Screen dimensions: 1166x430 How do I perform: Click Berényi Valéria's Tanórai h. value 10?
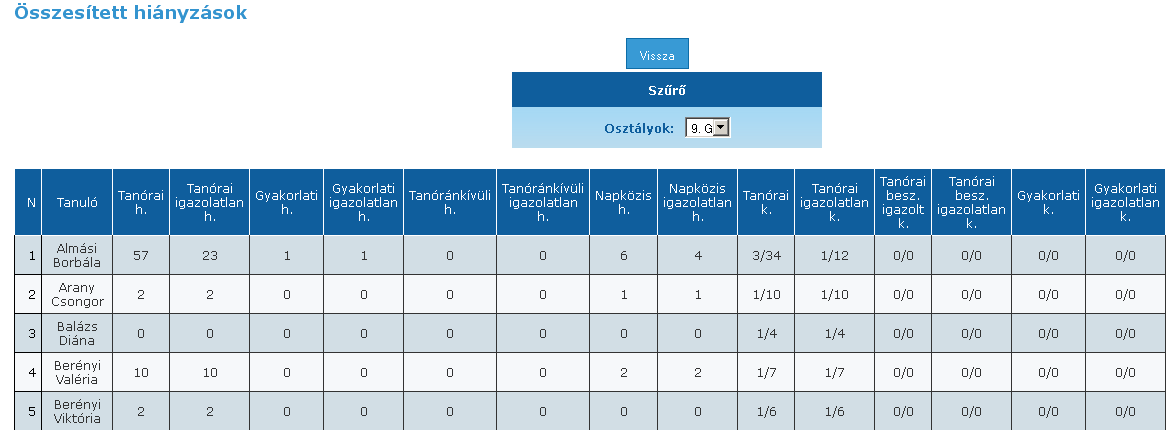141,372
